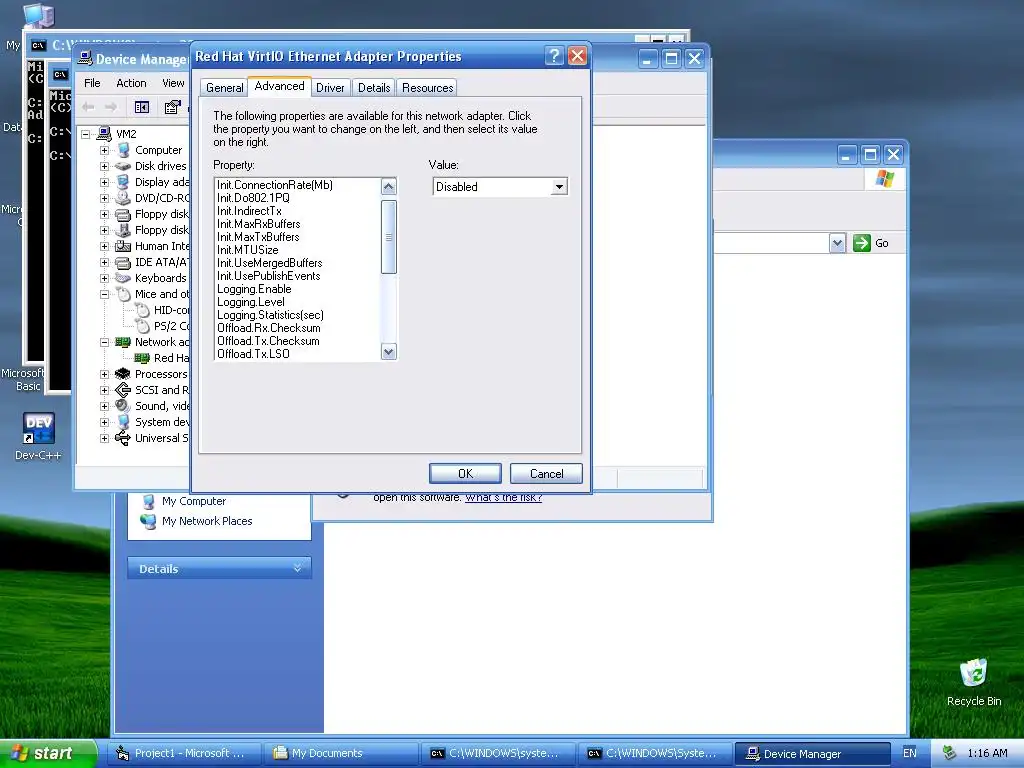This screenshot has width=1024, height=768.
Task: Click the Processors chip icon
Action: 123,374
